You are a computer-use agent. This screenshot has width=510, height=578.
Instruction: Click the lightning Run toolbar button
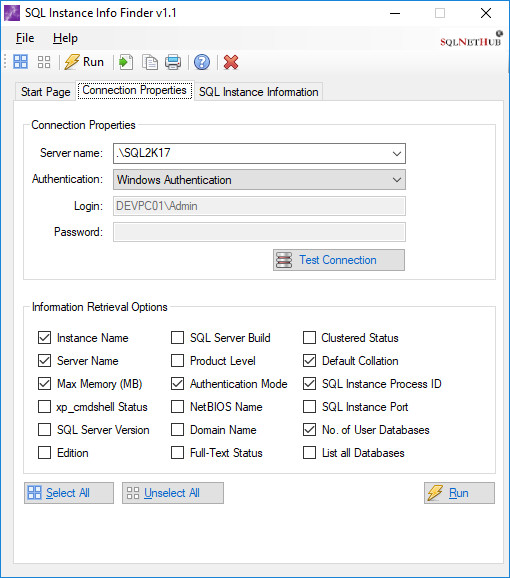[84, 62]
